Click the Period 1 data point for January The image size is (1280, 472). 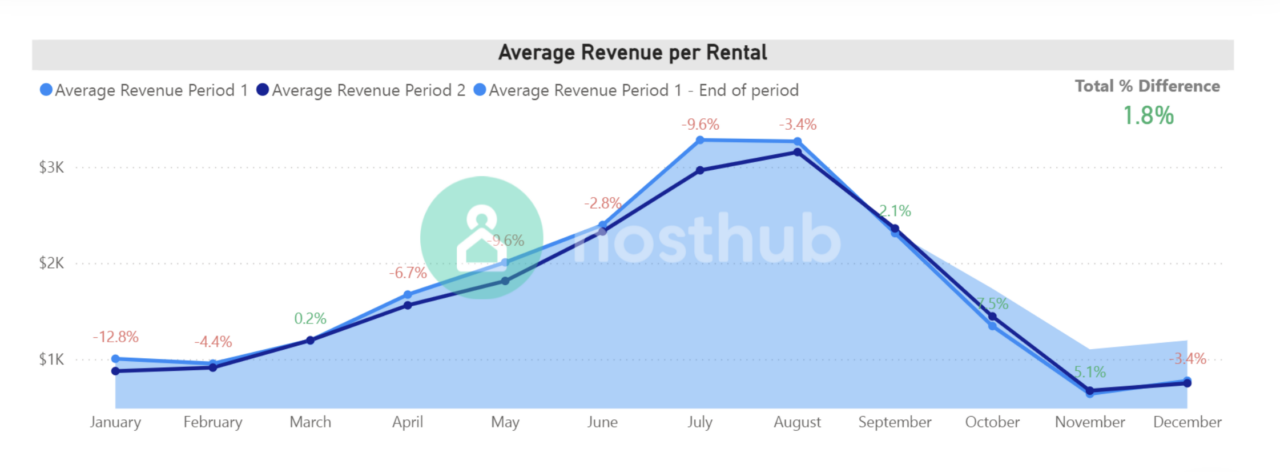(x=116, y=359)
